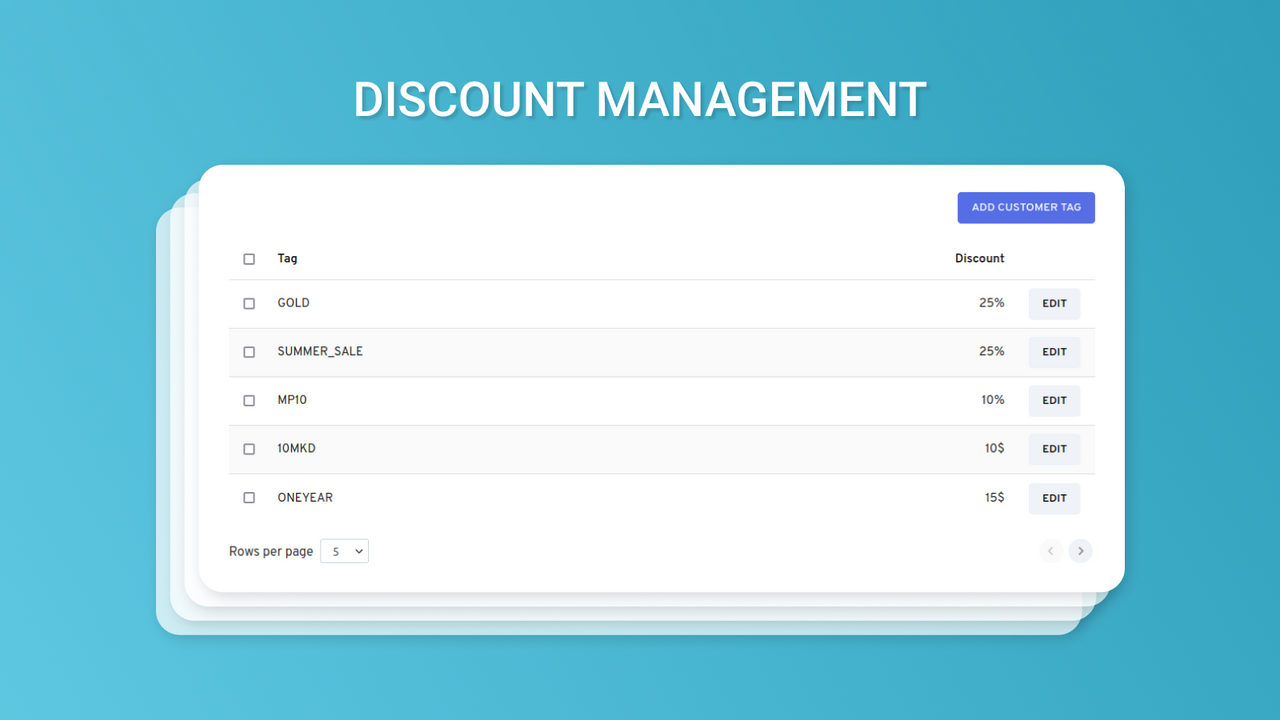Click the 25% discount value for GOLD
This screenshot has width=1280, height=720.
point(993,303)
